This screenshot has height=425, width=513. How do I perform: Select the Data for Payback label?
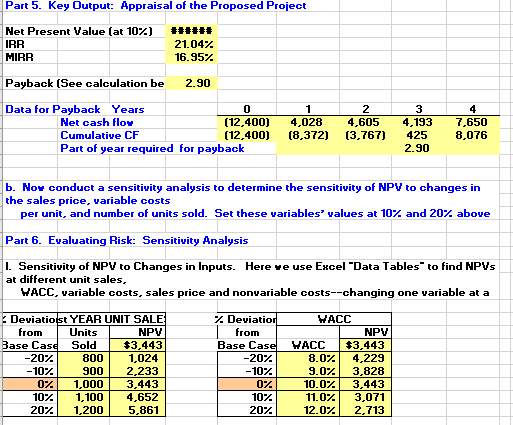tap(53, 109)
